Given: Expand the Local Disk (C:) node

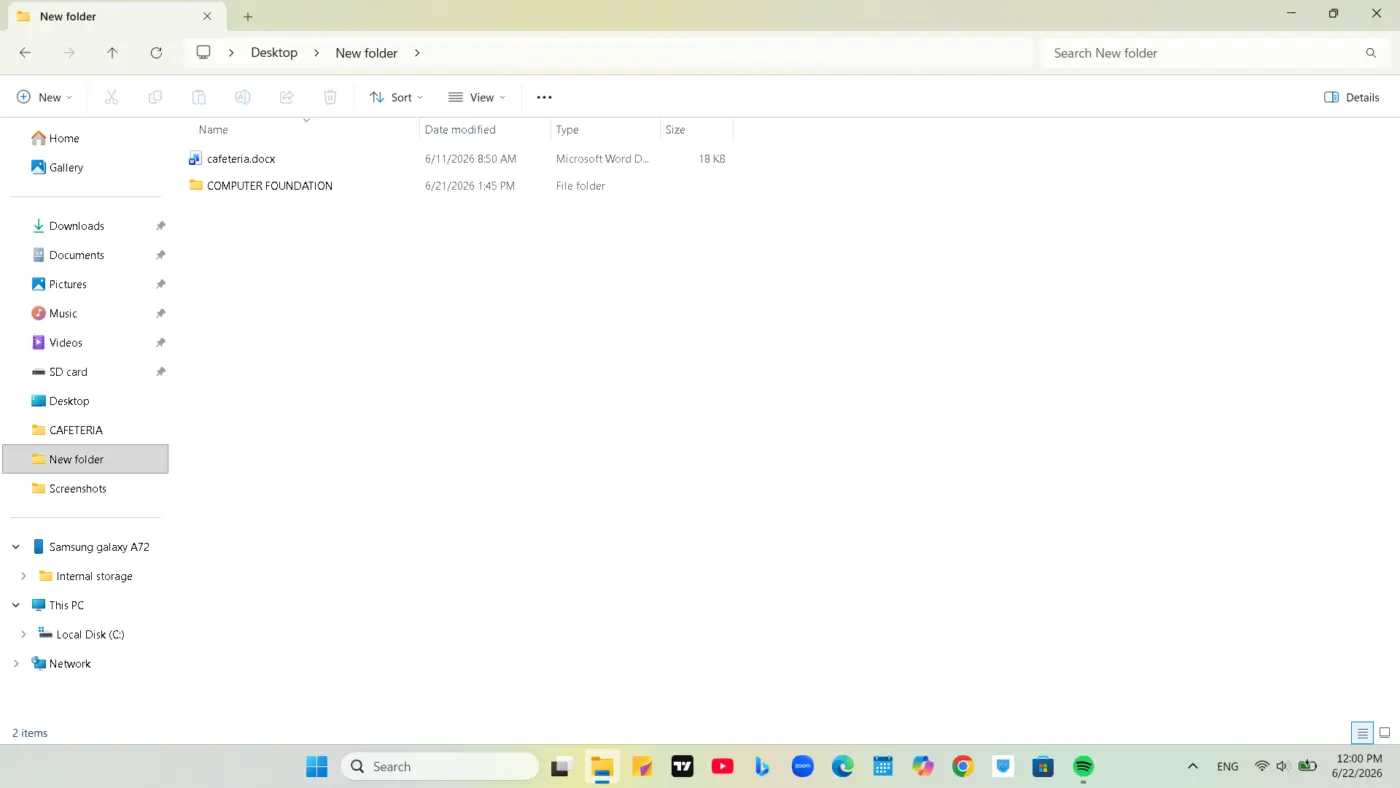Looking at the screenshot, I should (24, 634).
